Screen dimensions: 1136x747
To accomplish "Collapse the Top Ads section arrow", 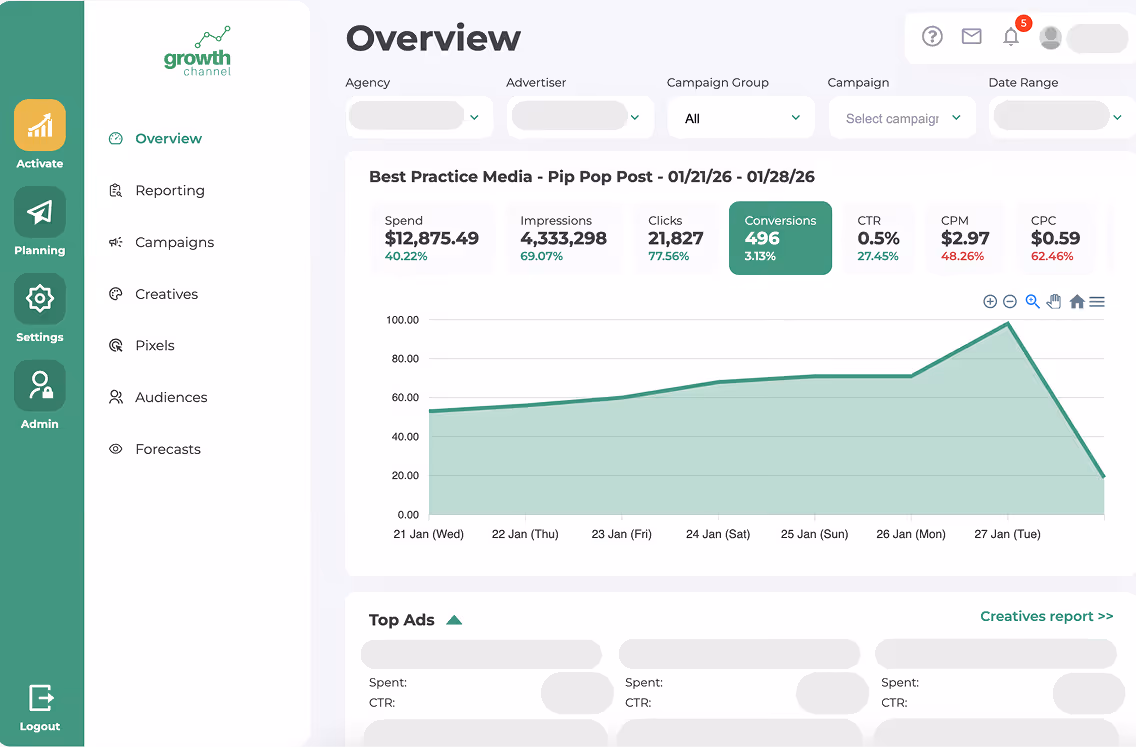I will coord(455,619).
